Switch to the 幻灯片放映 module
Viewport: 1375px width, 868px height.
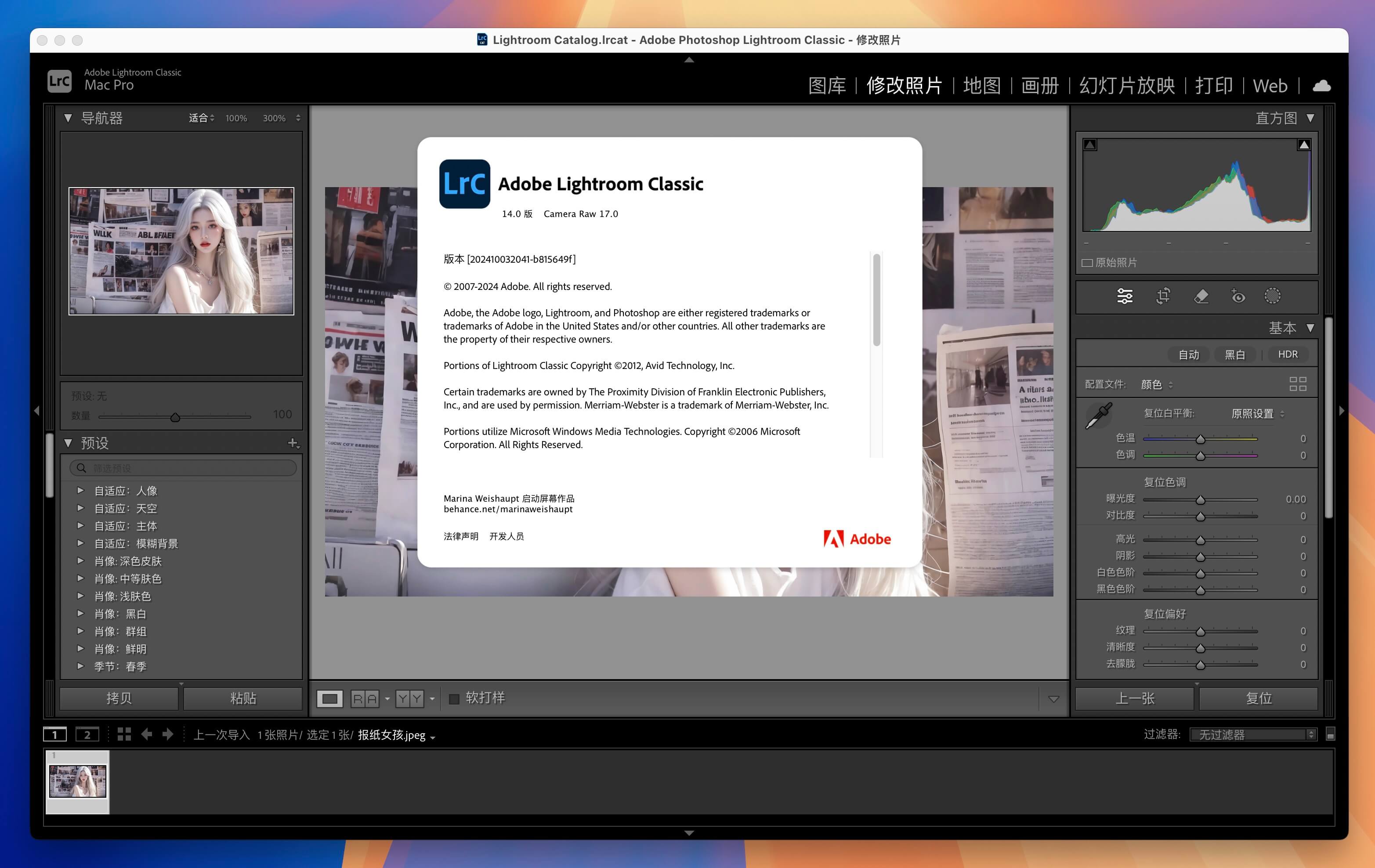1127,86
